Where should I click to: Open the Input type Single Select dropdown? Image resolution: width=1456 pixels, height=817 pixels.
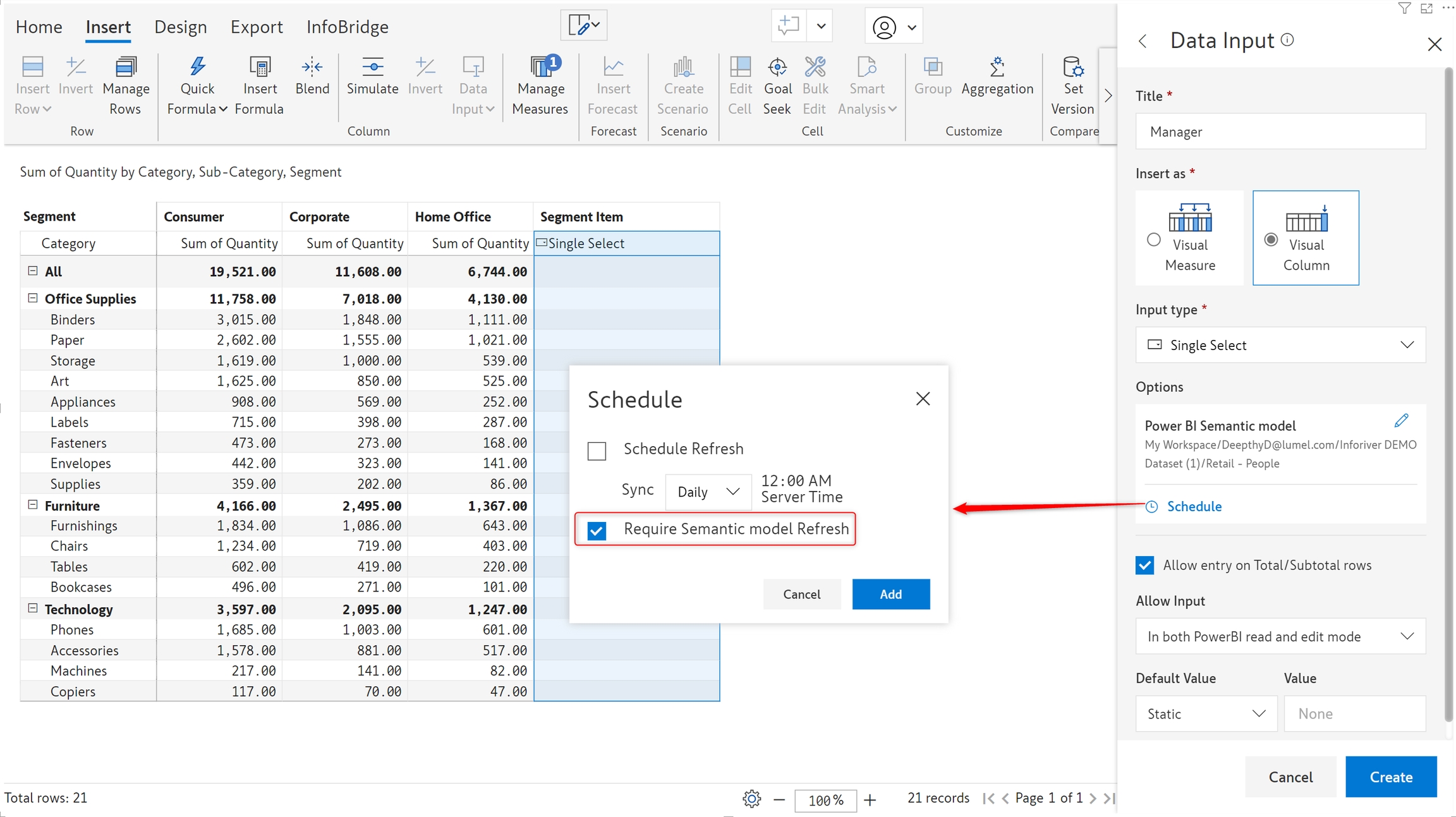pyautogui.click(x=1280, y=345)
